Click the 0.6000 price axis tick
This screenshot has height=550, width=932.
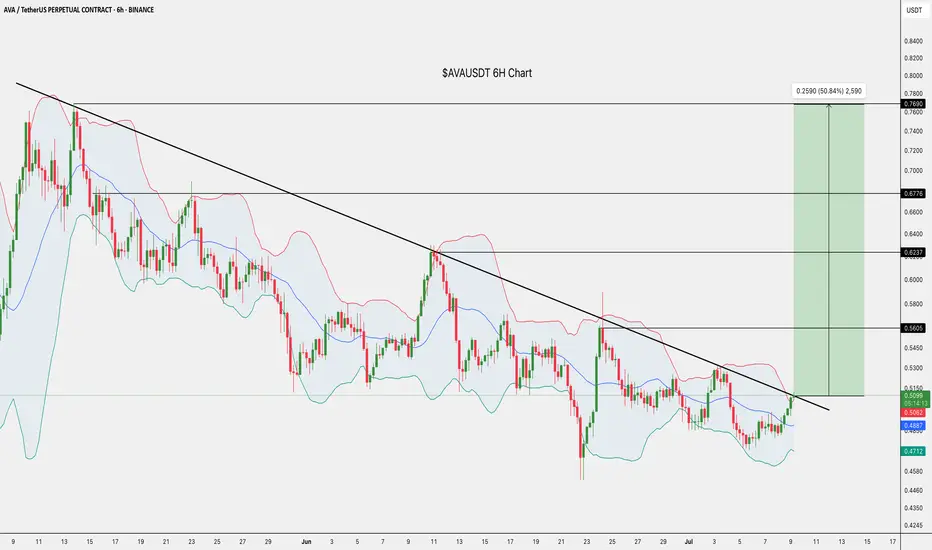coord(914,280)
